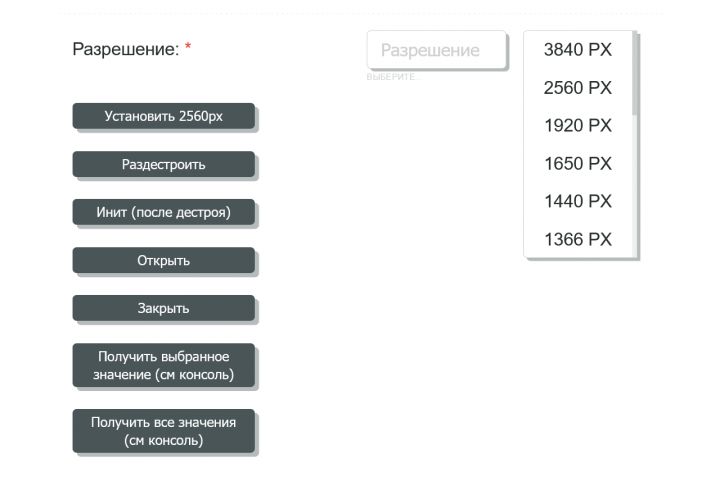Click the Разрешение: field label
Screen dimensions: 720x480
125,49
